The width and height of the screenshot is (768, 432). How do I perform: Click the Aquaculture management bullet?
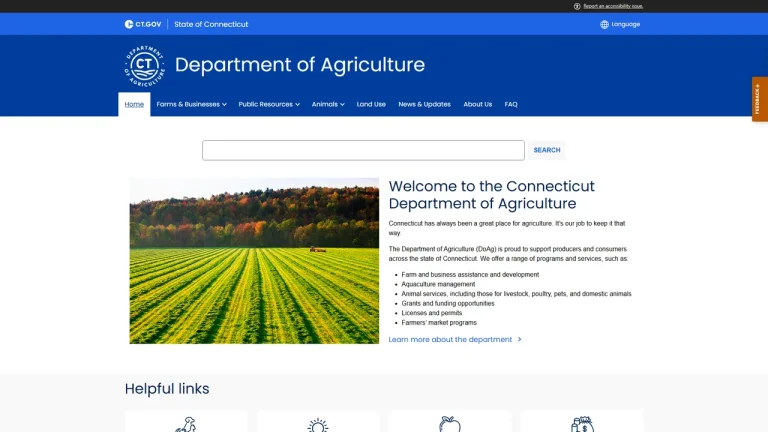coord(438,284)
